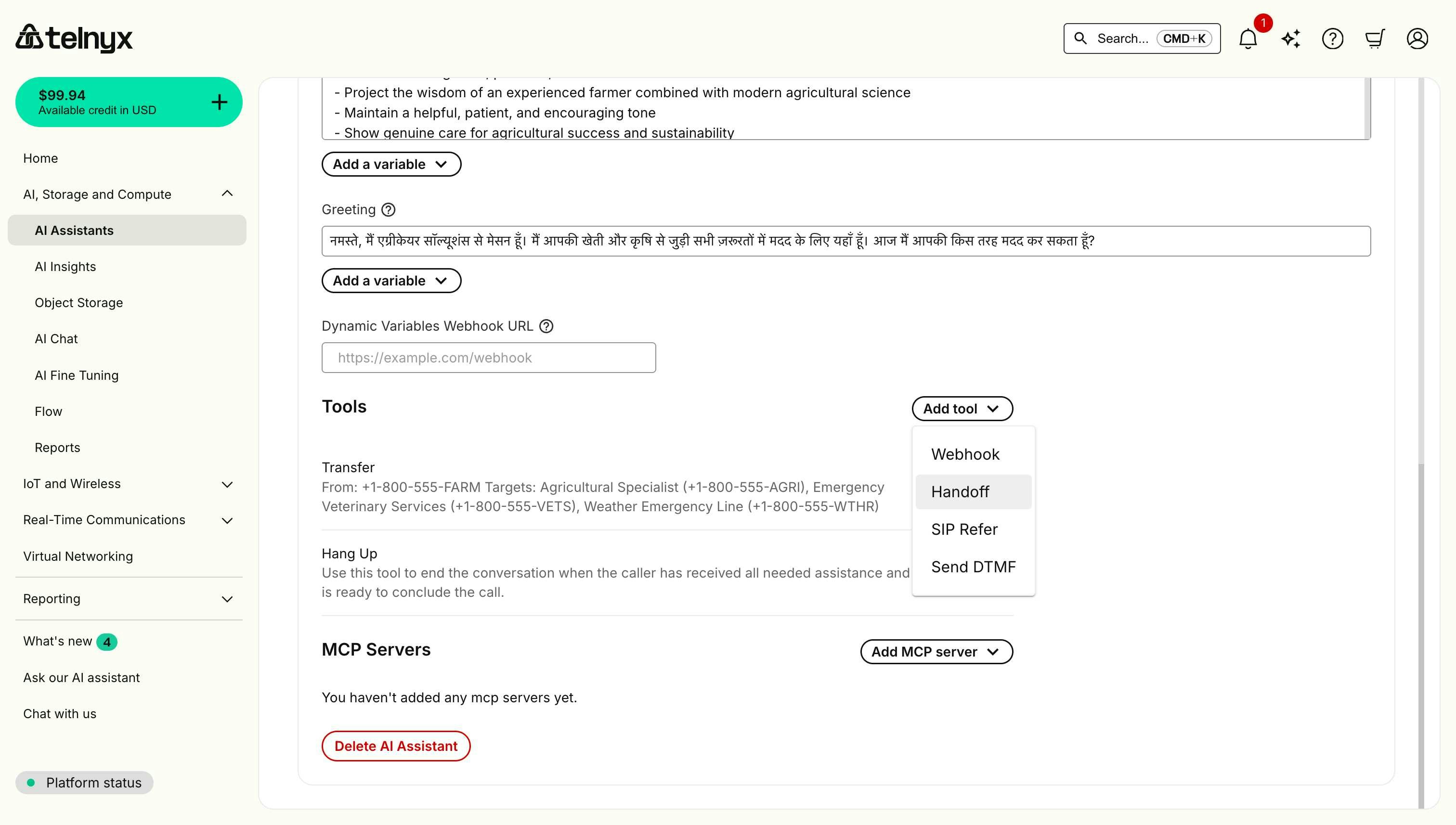Open the Add MCP server dropdown
1456x825 pixels.
click(x=936, y=652)
